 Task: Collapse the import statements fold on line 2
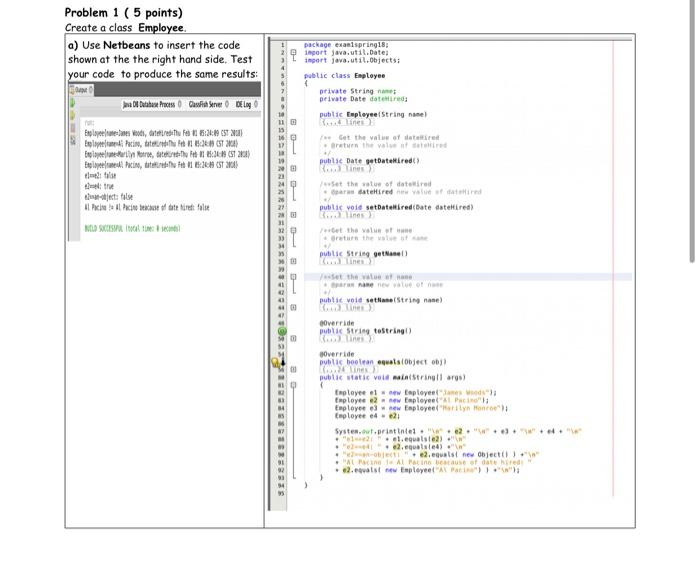293,52
